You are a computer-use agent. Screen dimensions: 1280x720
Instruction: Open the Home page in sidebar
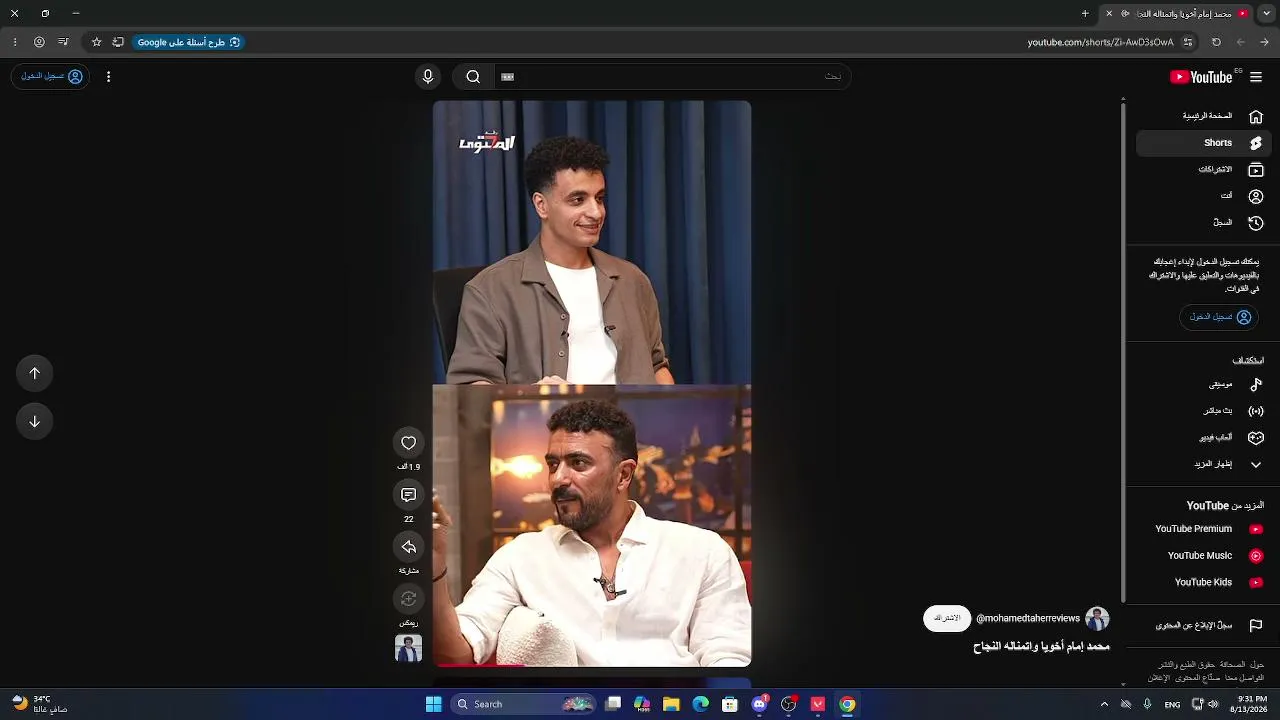tap(1204, 116)
